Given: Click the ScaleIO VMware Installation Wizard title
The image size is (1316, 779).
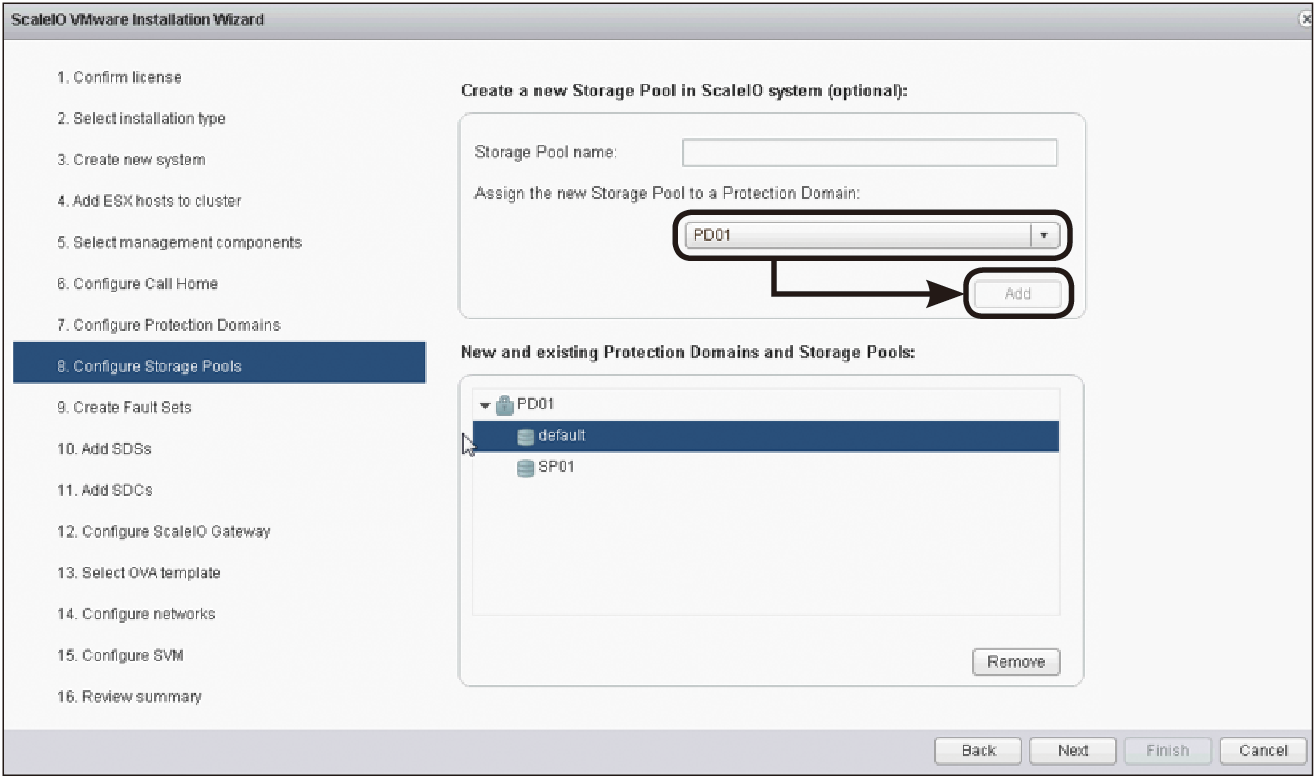Looking at the screenshot, I should 137,19.
